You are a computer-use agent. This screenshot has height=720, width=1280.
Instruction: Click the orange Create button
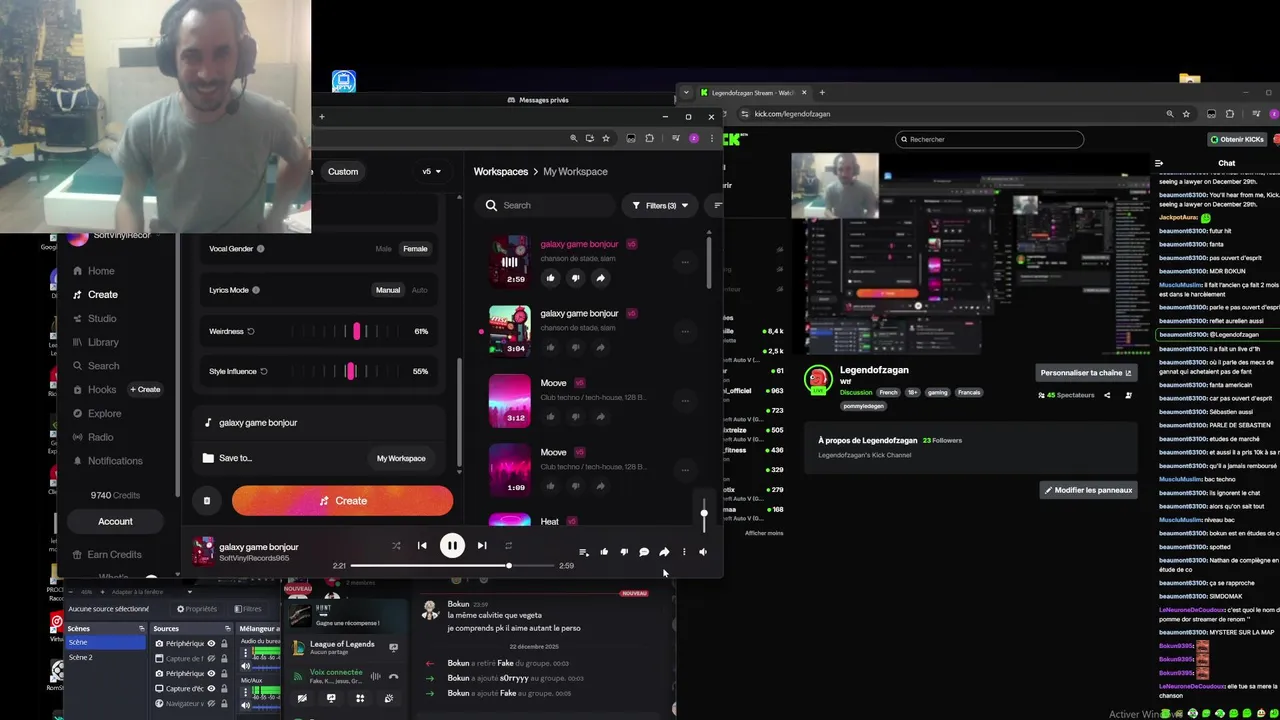tap(342, 501)
